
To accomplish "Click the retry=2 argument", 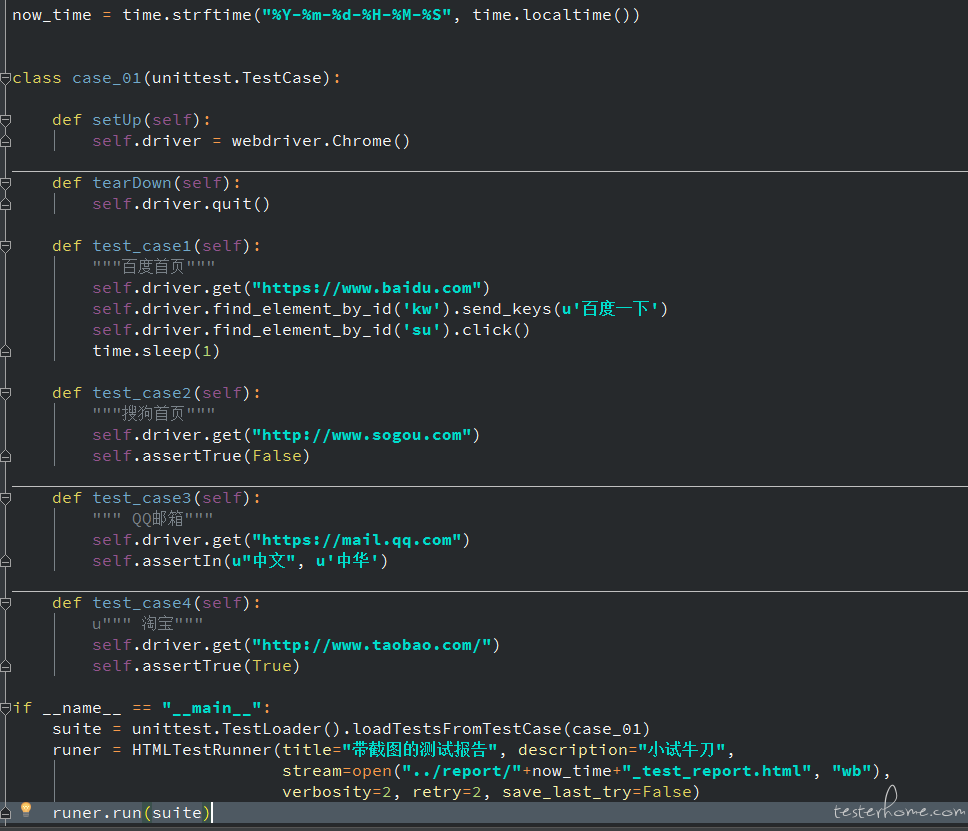I will pyautogui.click(x=447, y=792).
